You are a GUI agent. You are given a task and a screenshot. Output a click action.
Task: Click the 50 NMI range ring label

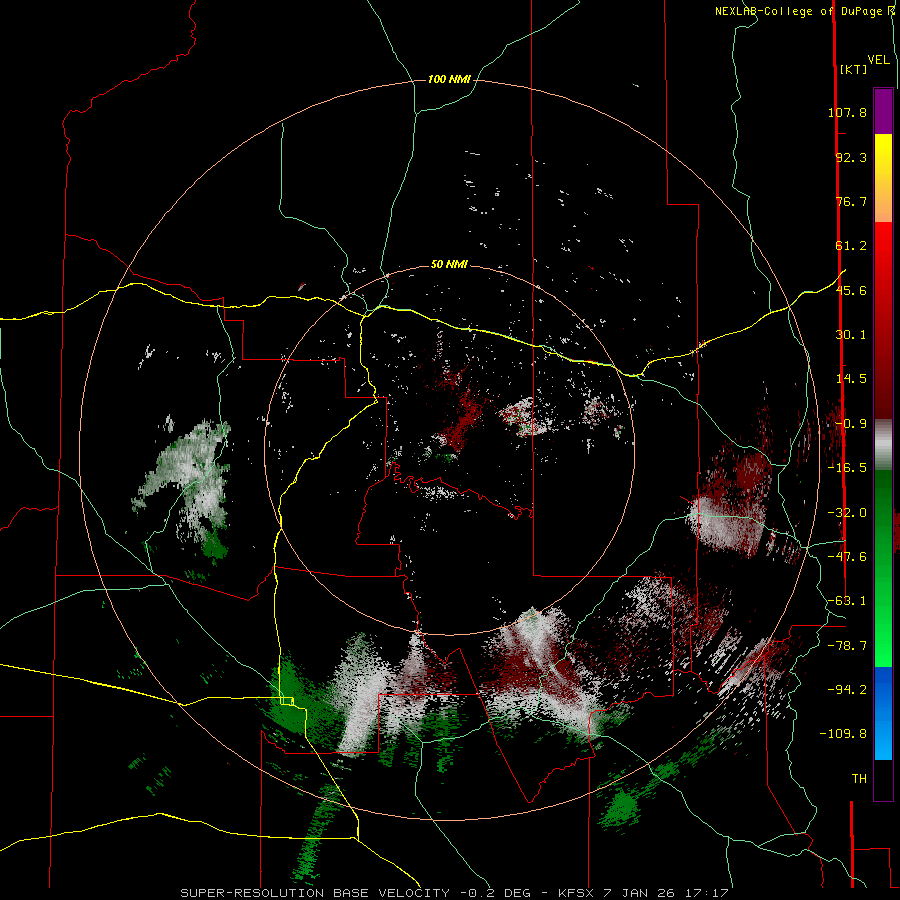pyautogui.click(x=449, y=265)
